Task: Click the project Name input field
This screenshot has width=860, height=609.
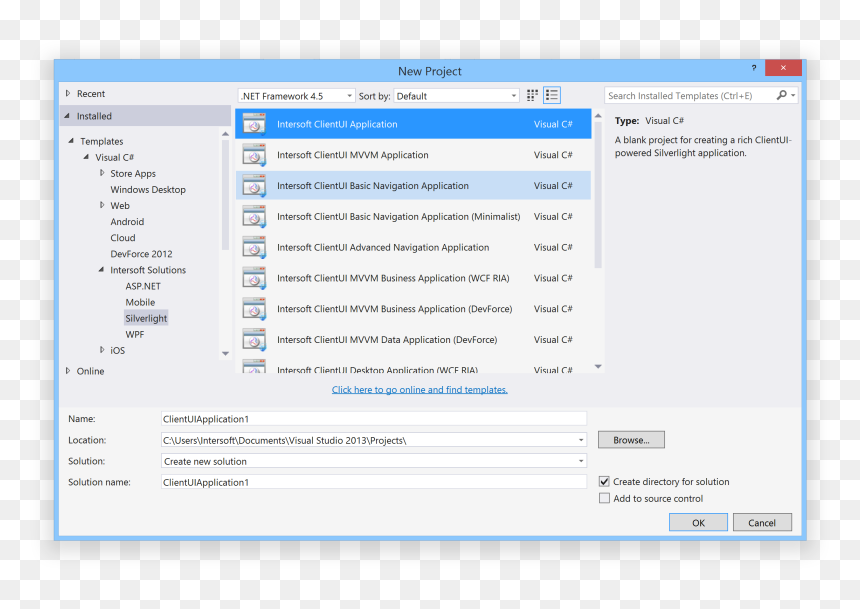Action: pyautogui.click(x=374, y=419)
